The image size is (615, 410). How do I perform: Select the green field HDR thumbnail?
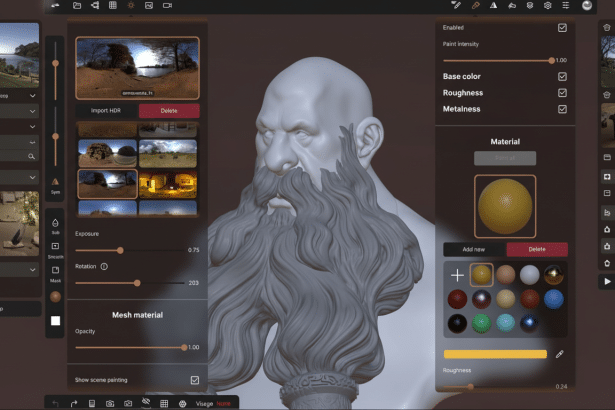click(168, 153)
